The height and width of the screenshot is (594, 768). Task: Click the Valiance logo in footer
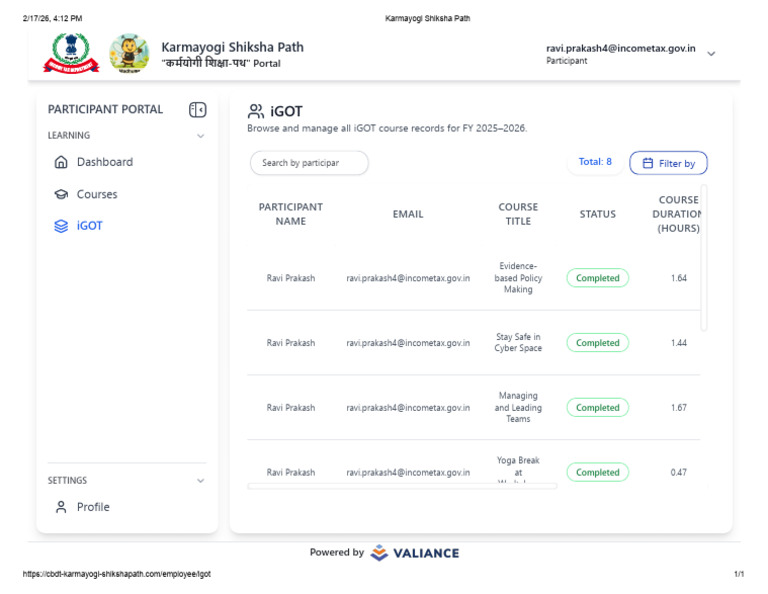click(x=415, y=553)
